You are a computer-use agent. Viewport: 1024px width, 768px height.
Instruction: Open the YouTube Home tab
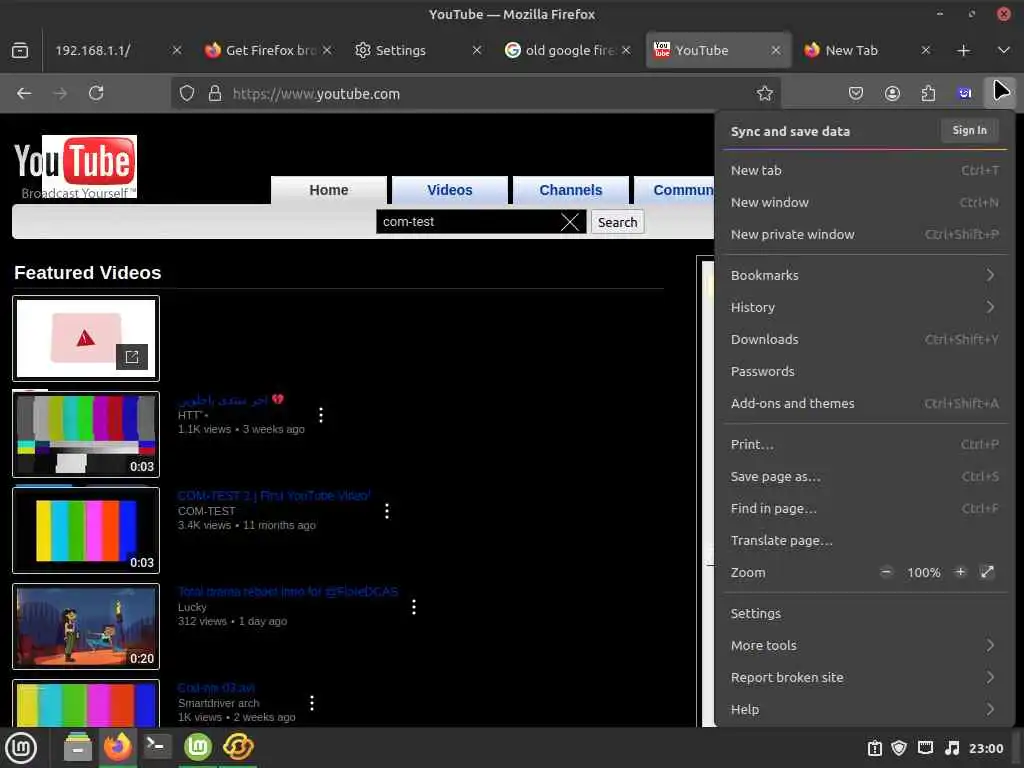click(x=328, y=190)
